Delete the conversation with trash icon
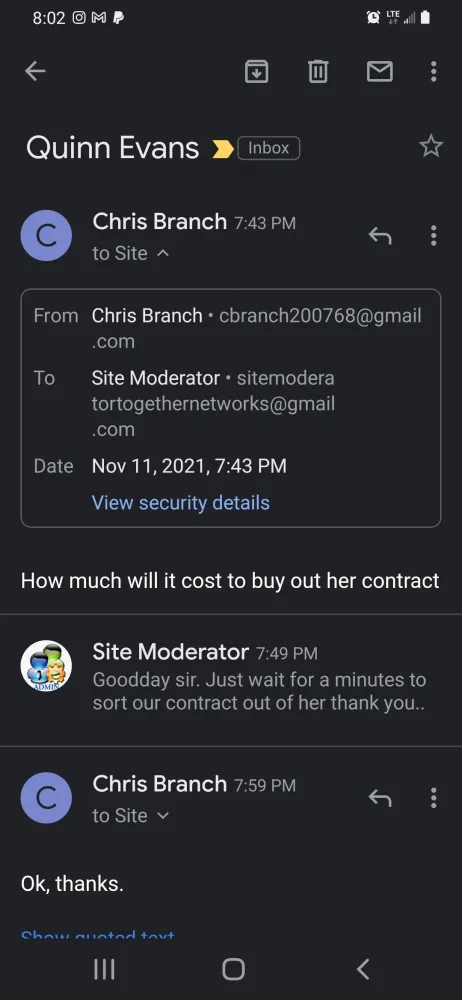The image size is (462, 1000). (x=318, y=71)
